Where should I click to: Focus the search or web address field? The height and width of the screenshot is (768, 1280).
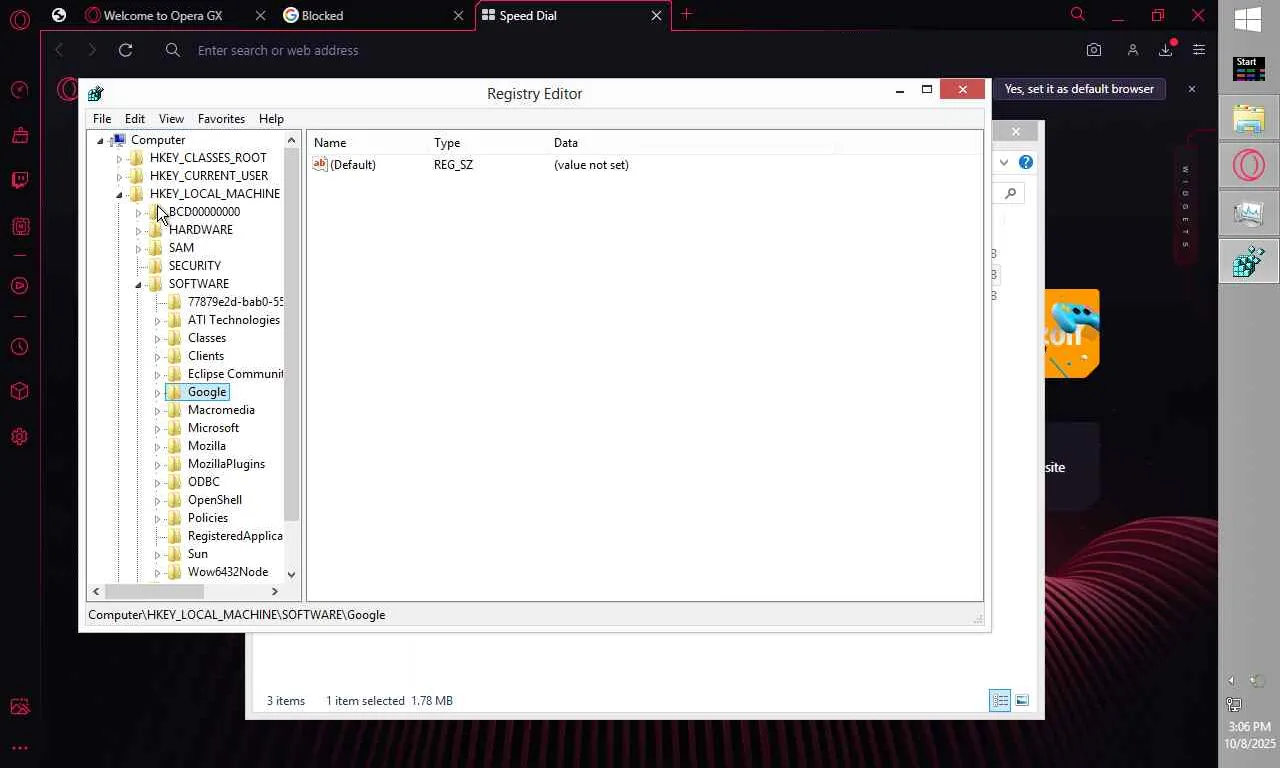620,50
